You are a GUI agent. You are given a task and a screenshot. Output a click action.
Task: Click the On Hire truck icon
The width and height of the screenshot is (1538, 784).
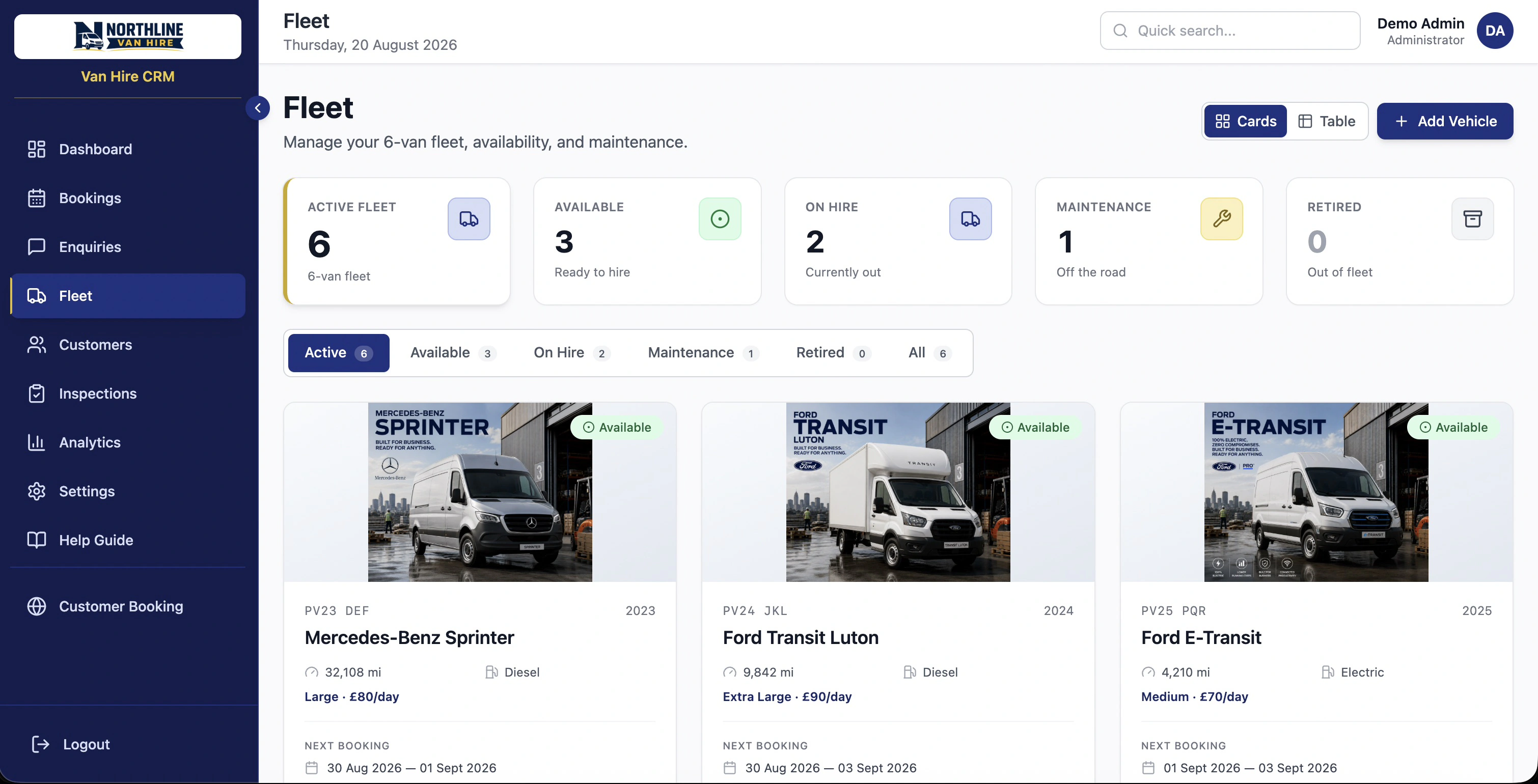point(970,219)
